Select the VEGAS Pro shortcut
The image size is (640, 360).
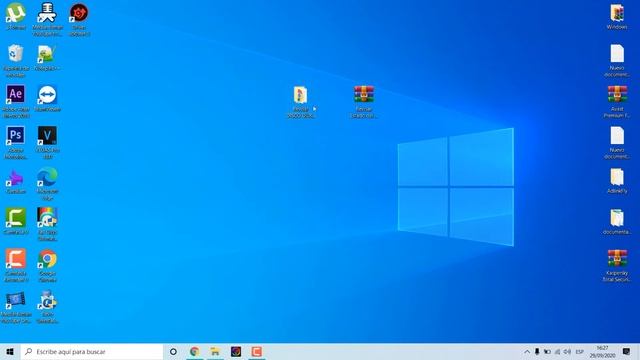click(47, 142)
